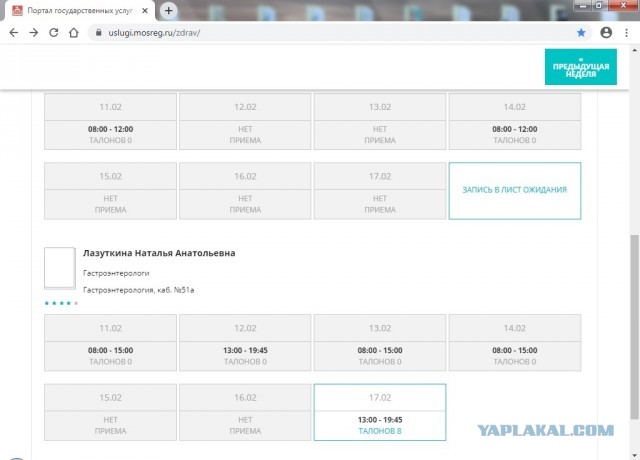Screen dimensions: 640x460
Task: Click Лазуткина's 13.02 slot 08:00 - 15:00
Action: (380, 343)
